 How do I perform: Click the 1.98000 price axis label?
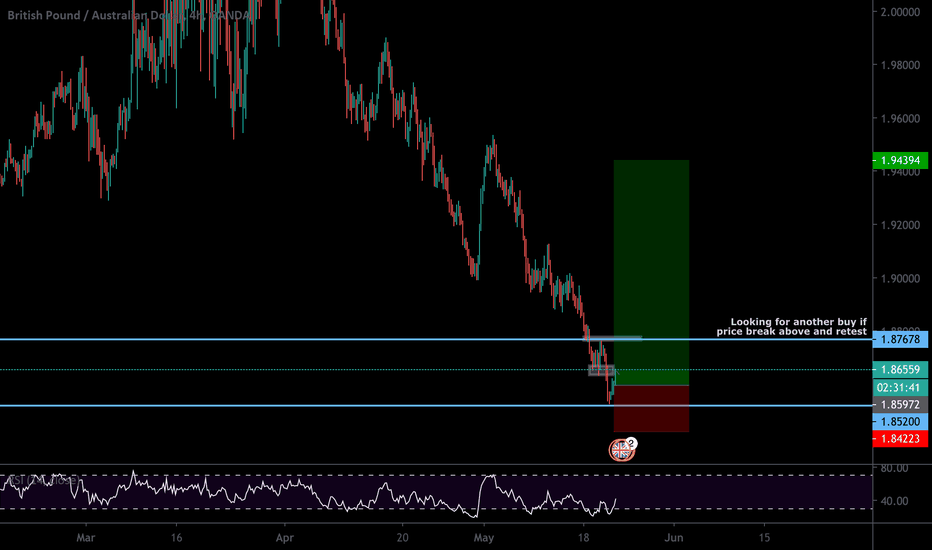[900, 65]
